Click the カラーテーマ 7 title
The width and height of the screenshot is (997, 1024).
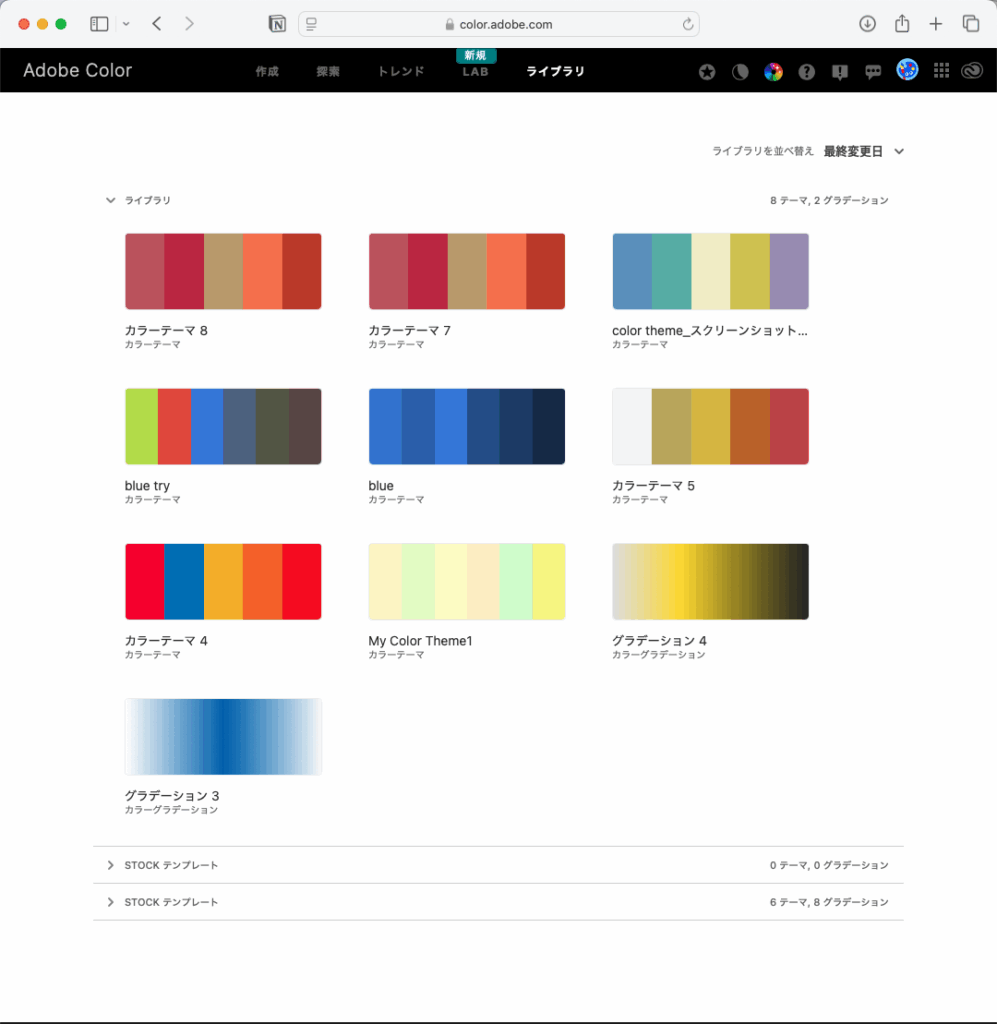(409, 330)
